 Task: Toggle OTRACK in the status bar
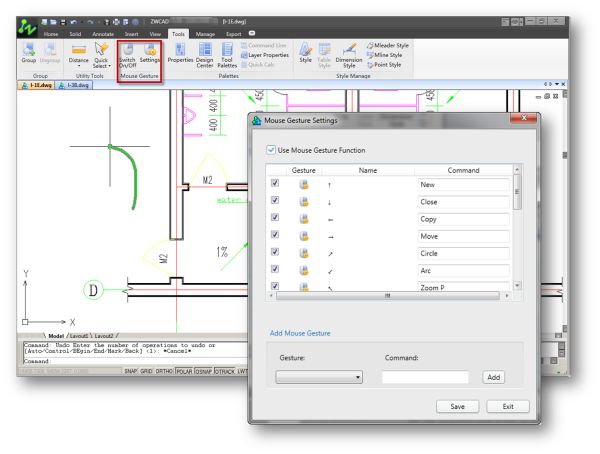[225, 371]
